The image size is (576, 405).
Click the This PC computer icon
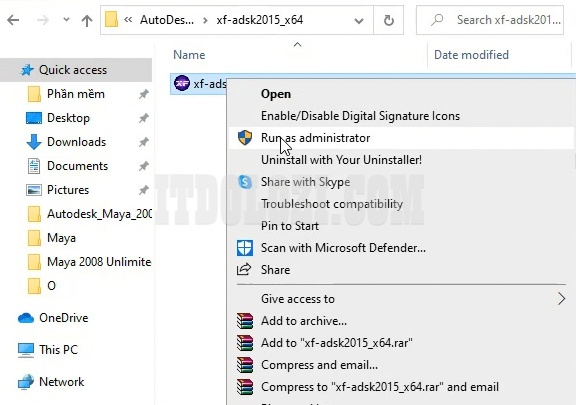26,350
